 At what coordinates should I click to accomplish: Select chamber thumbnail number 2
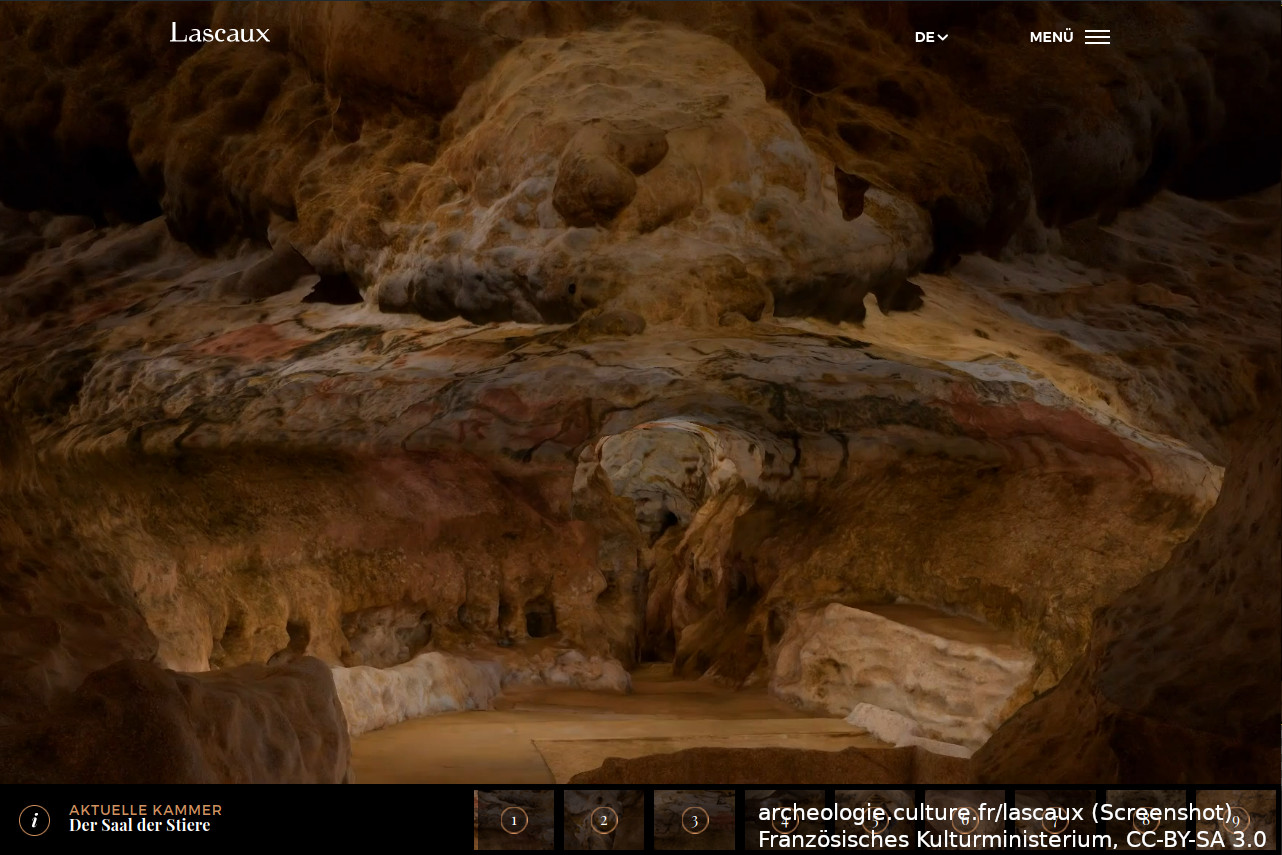pyautogui.click(x=604, y=820)
